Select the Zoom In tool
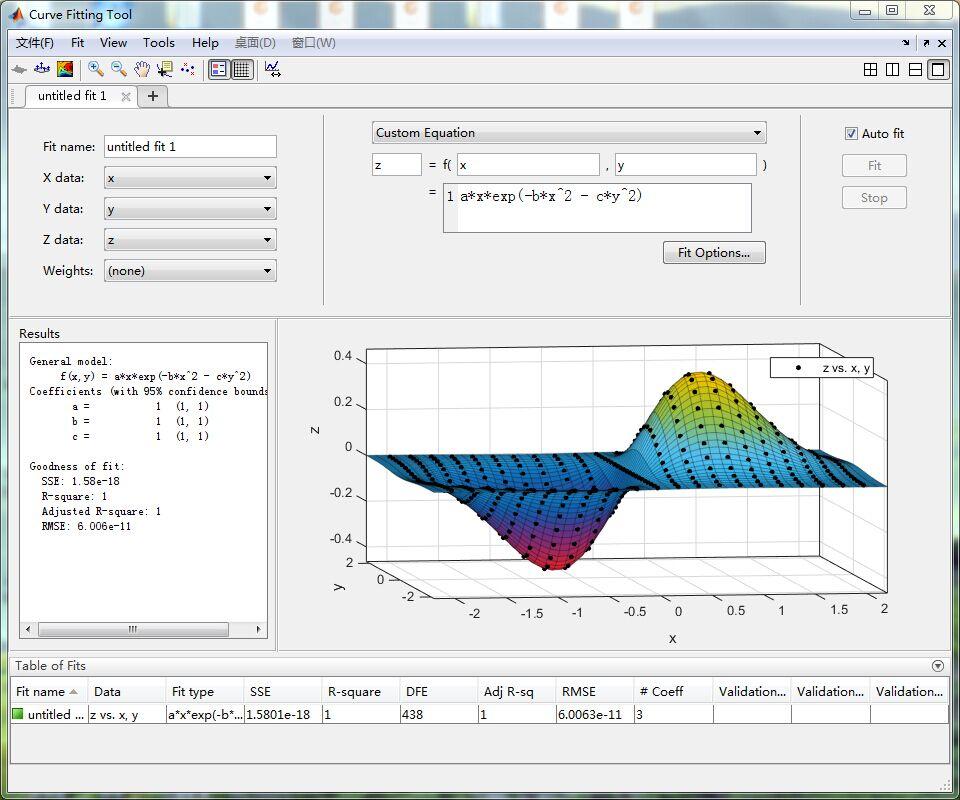The height and width of the screenshot is (800, 960). point(95,69)
